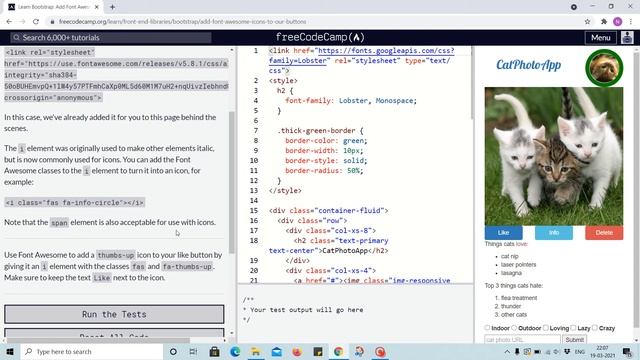Open the Windows Start menu
The image size is (640, 360).
10,351
